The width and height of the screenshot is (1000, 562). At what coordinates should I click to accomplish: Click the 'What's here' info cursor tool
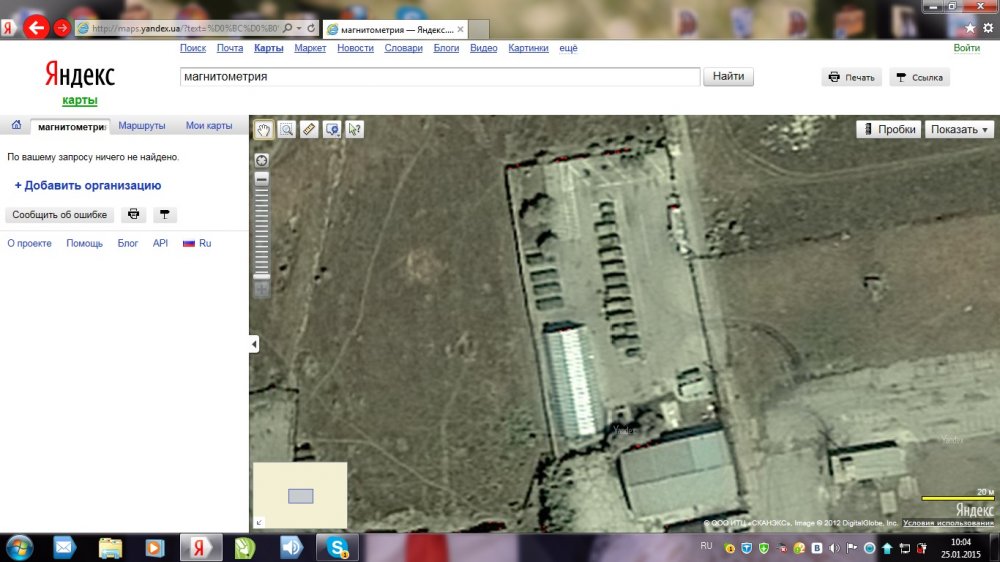[354, 129]
